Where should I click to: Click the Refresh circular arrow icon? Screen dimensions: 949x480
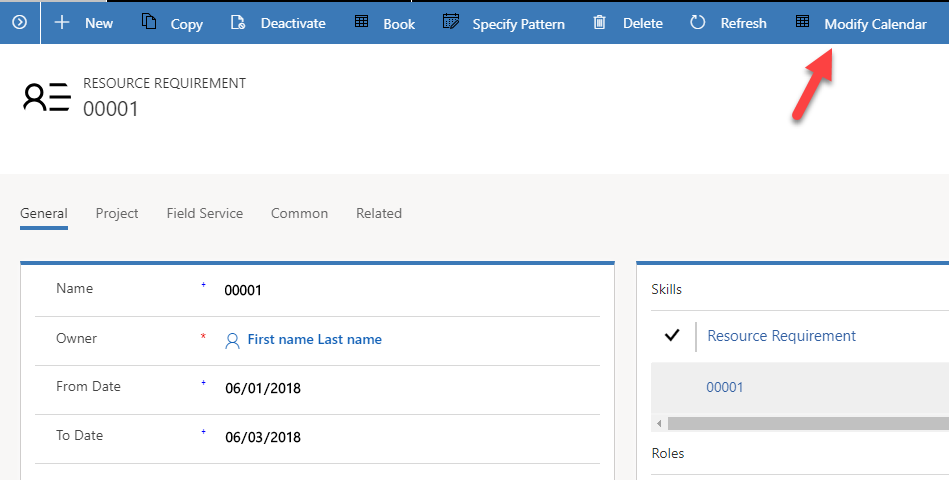click(698, 22)
